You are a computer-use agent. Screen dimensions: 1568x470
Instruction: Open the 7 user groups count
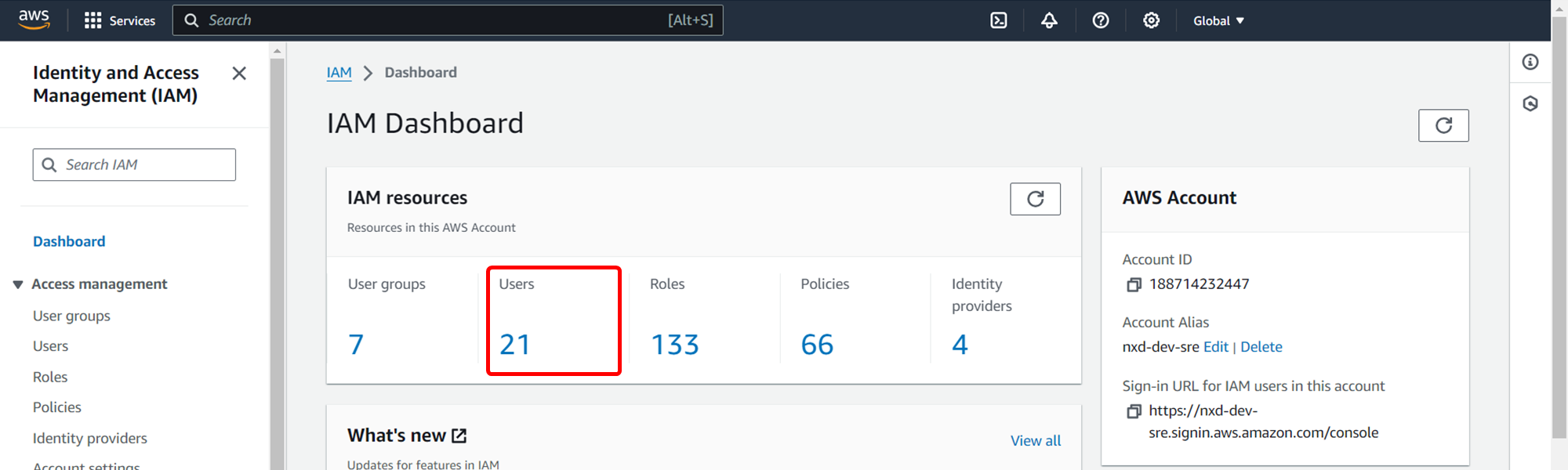click(356, 345)
